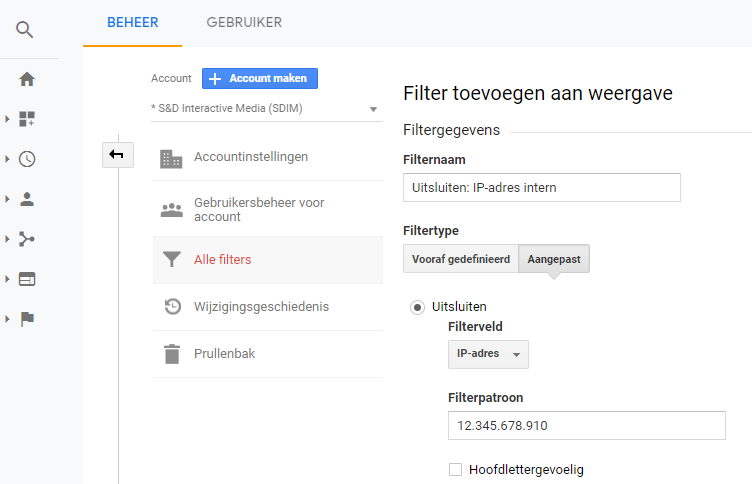Open Accountinstellingen link

[x=251, y=157]
